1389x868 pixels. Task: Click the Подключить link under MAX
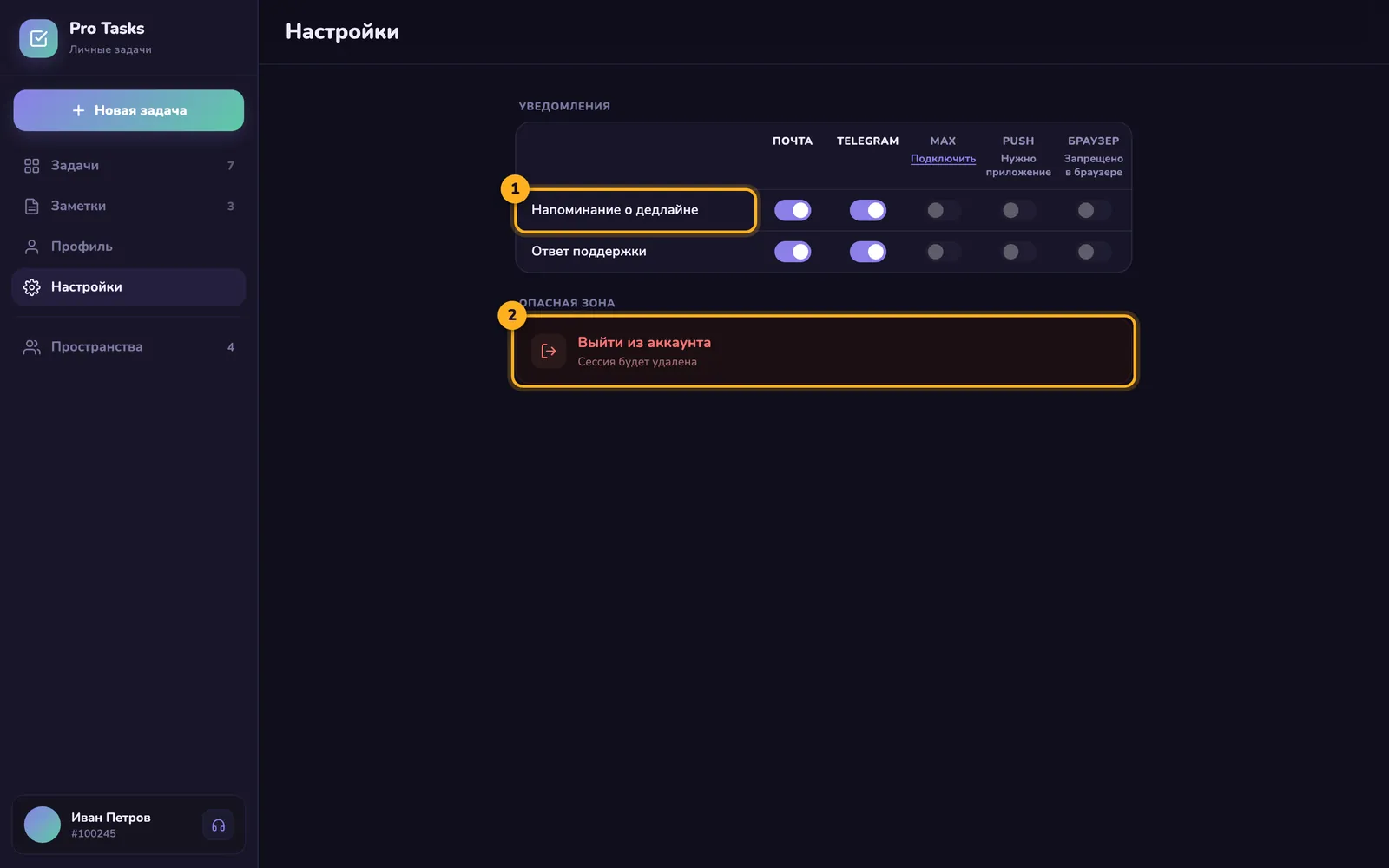[943, 159]
